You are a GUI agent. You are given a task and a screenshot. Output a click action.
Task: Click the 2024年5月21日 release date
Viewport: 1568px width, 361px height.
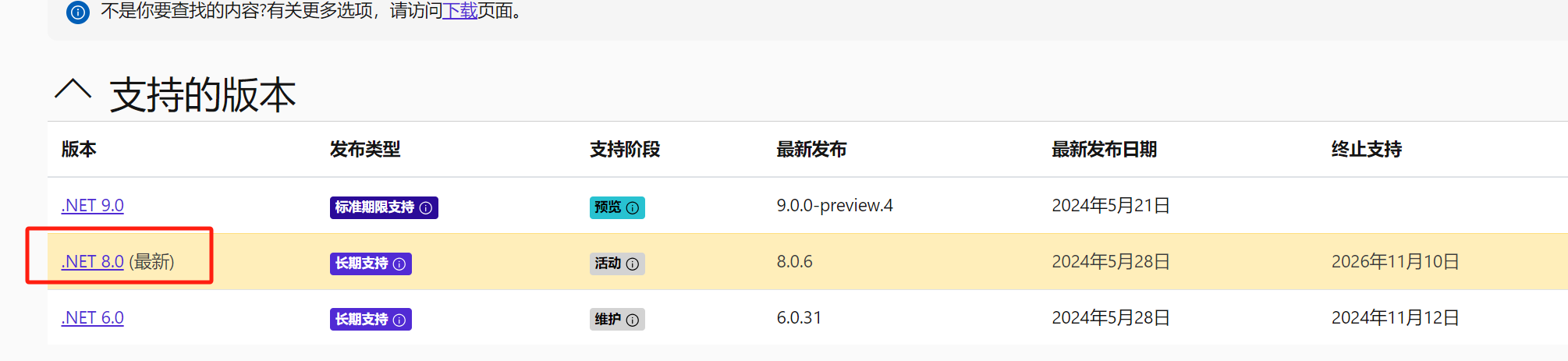tap(1111, 206)
